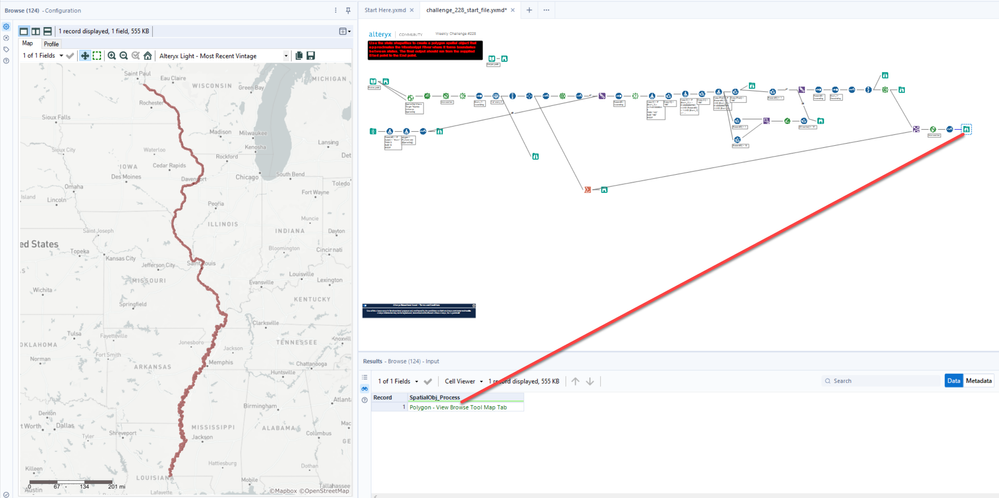Viewport: 999px width, 498px height.
Task: Select the highlighted Browse tool at workflow end
Action: (967, 129)
